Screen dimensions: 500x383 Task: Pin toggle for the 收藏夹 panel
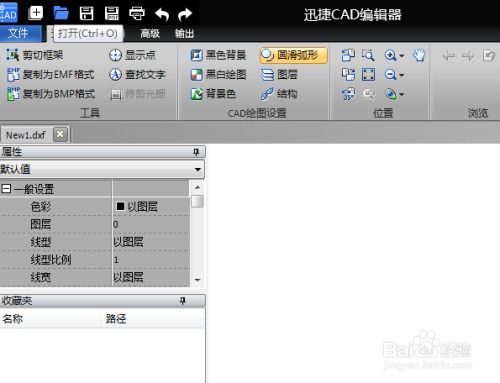[182, 301]
